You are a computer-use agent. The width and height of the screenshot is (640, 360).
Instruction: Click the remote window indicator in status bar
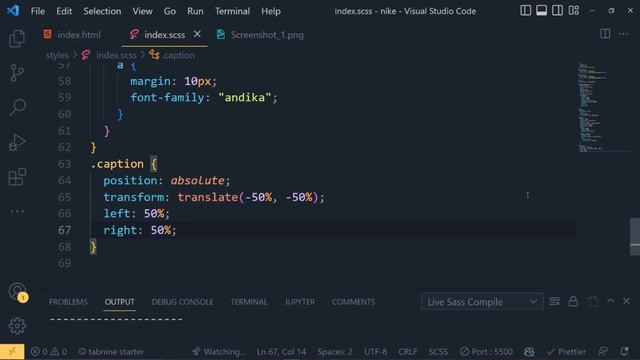tap(12, 351)
